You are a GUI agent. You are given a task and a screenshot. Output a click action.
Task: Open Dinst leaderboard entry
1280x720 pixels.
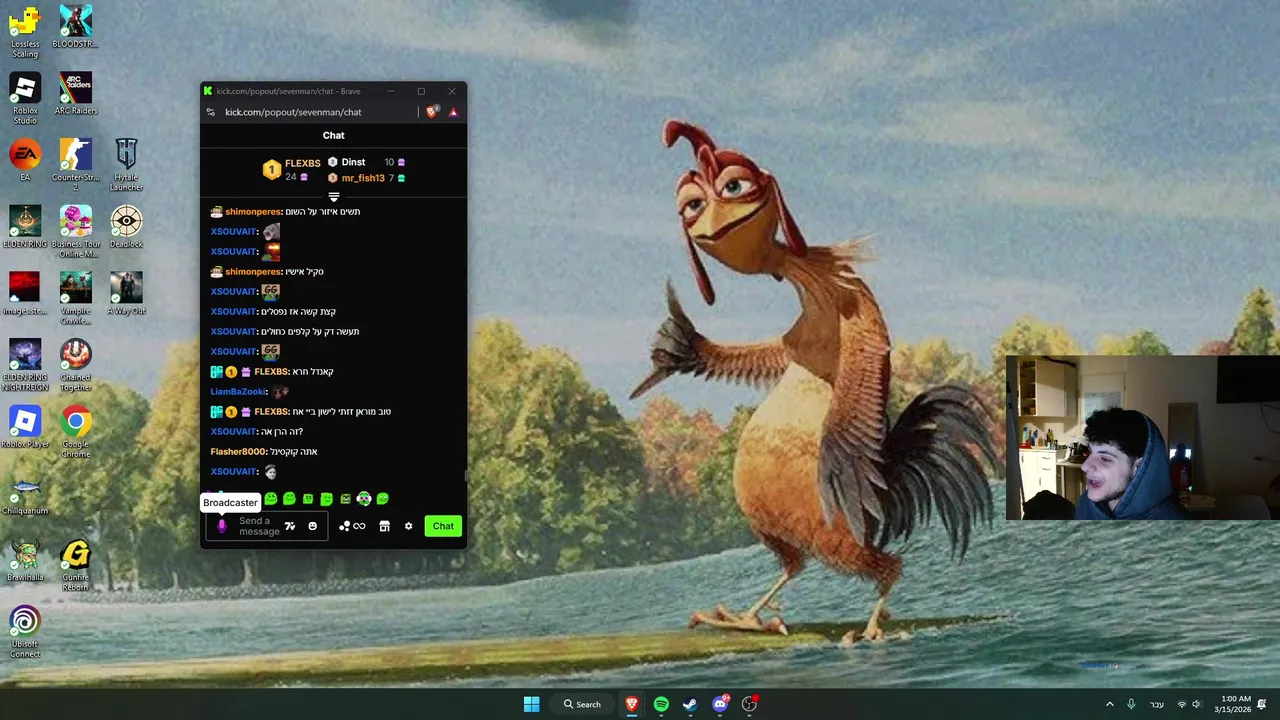[366, 162]
